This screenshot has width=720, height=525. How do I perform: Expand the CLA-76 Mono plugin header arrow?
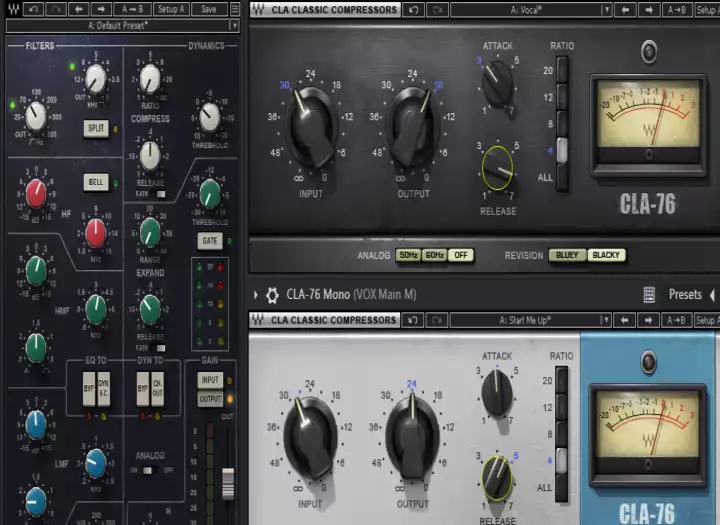tap(256, 295)
